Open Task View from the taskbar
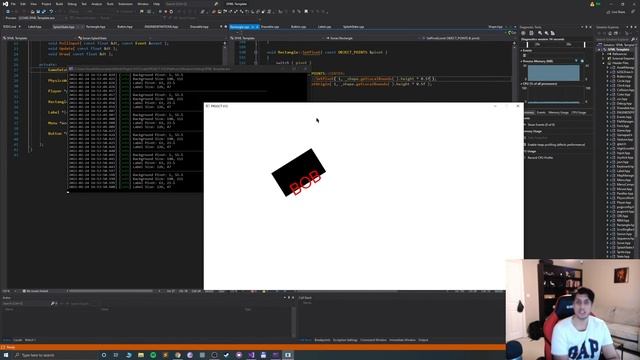 tap(116, 355)
